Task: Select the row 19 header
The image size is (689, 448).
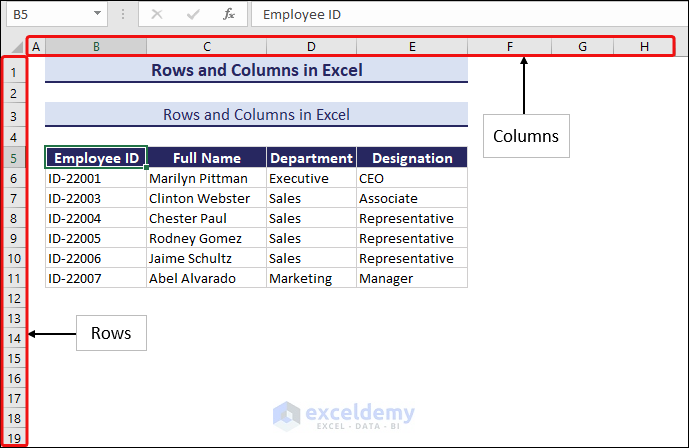Action: pyautogui.click(x=14, y=437)
